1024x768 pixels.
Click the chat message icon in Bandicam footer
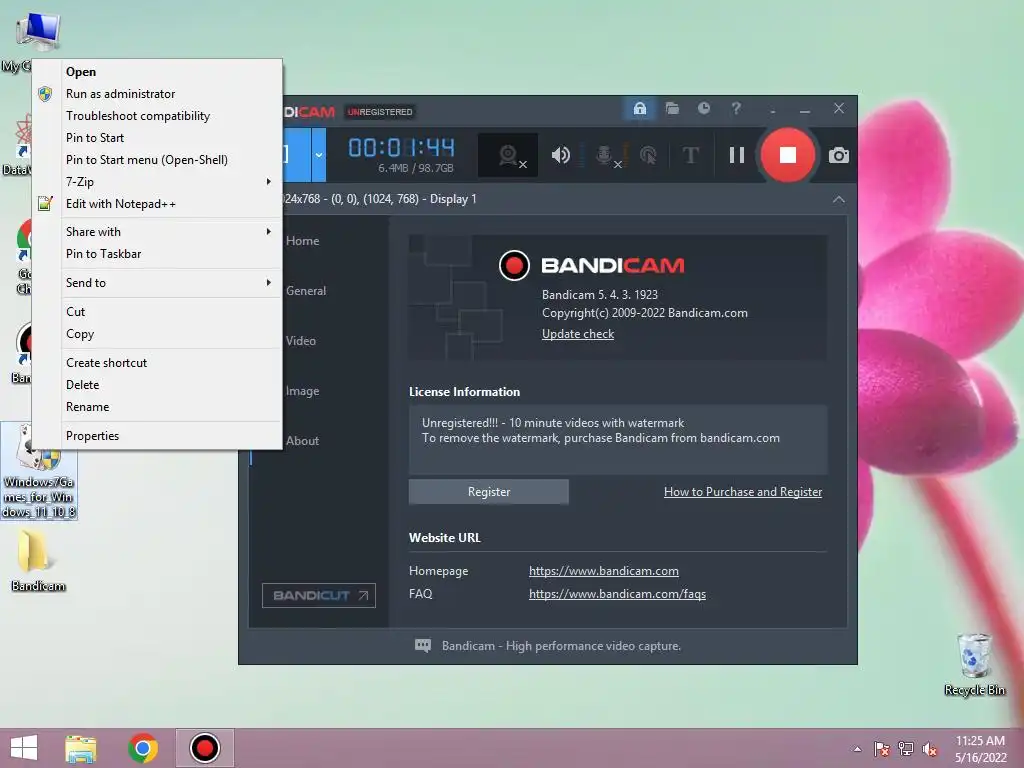[423, 646]
